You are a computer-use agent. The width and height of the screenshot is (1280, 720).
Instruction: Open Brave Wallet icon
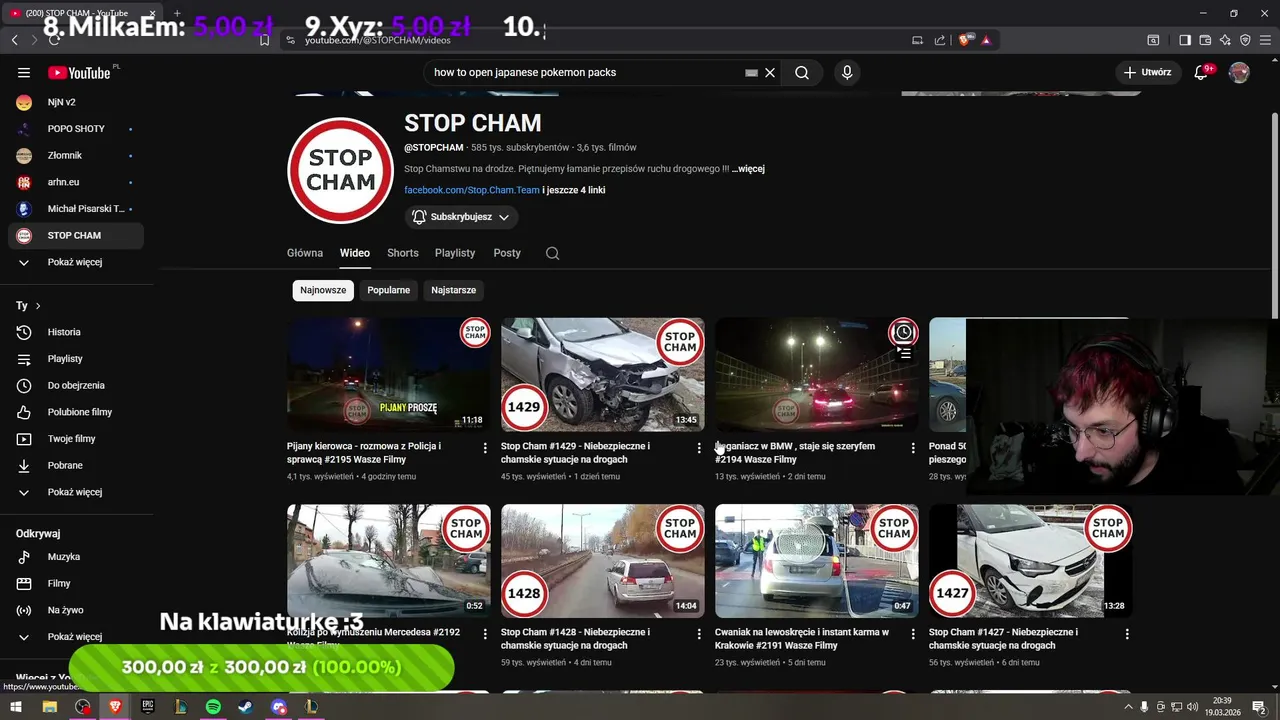(x=1205, y=40)
